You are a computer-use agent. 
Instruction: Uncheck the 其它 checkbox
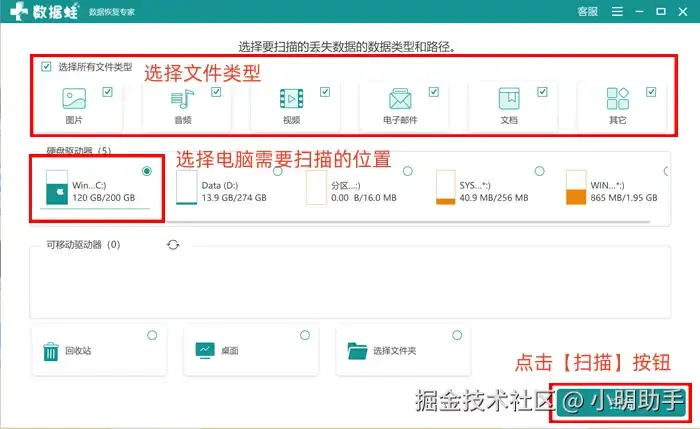(x=651, y=92)
